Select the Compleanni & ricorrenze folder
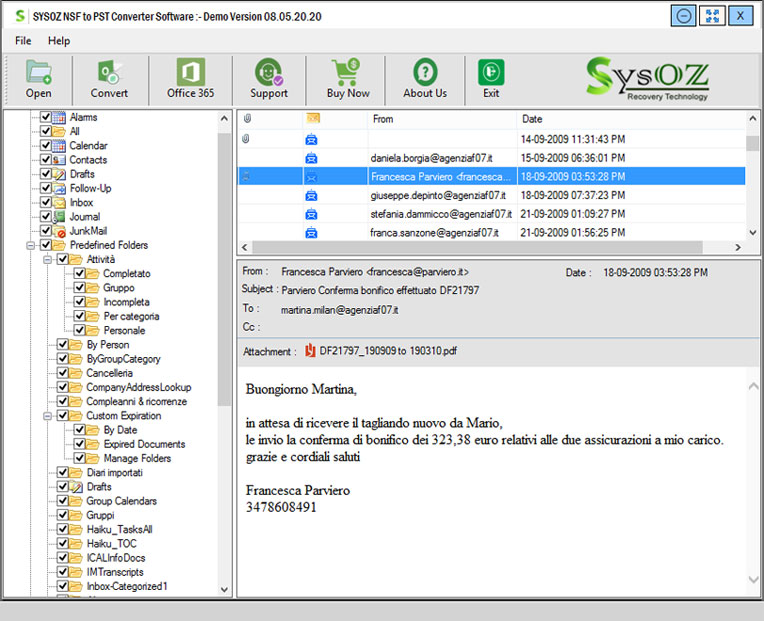 (136, 401)
